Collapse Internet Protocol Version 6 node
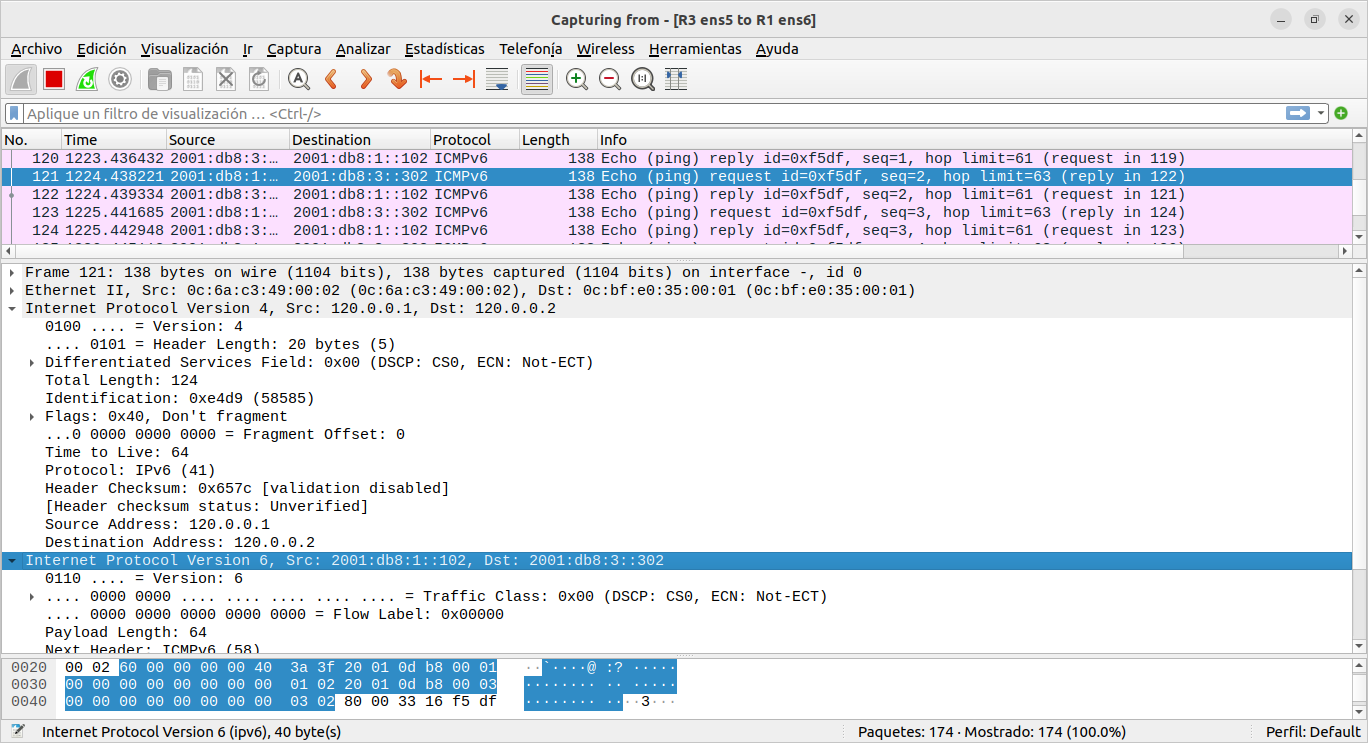 [x=12, y=561]
